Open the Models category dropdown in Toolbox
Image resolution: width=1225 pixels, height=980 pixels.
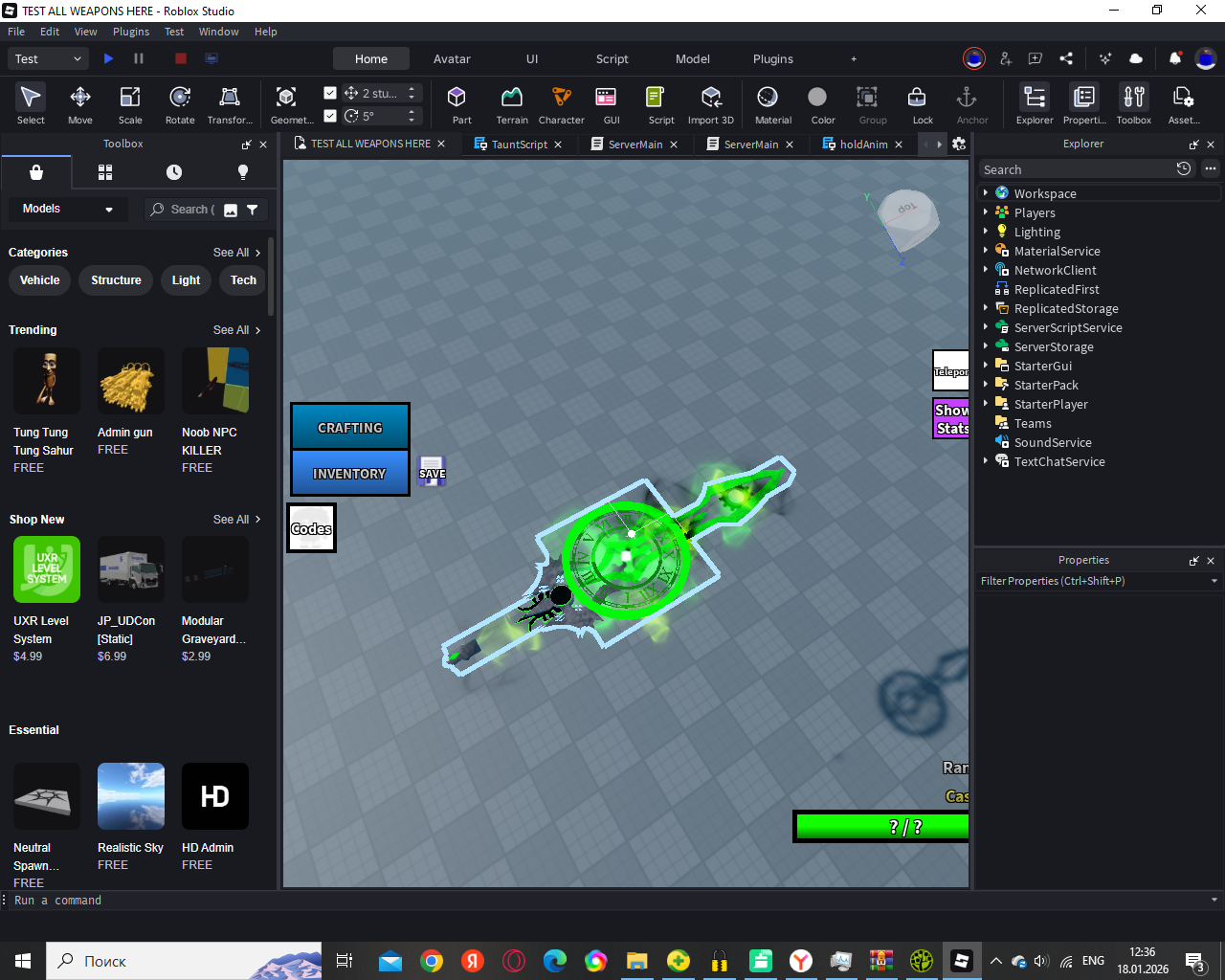67,209
